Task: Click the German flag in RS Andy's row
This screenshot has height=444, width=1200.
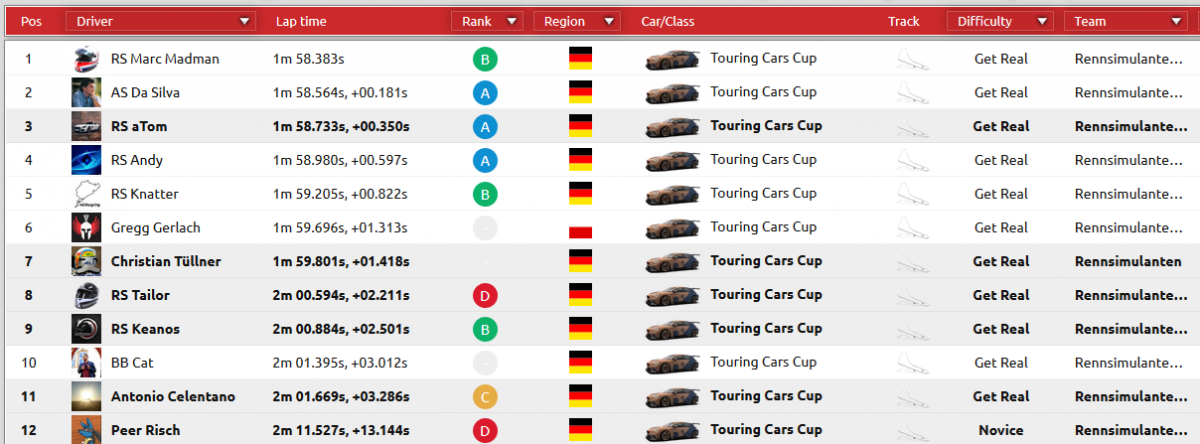Action: [580, 160]
